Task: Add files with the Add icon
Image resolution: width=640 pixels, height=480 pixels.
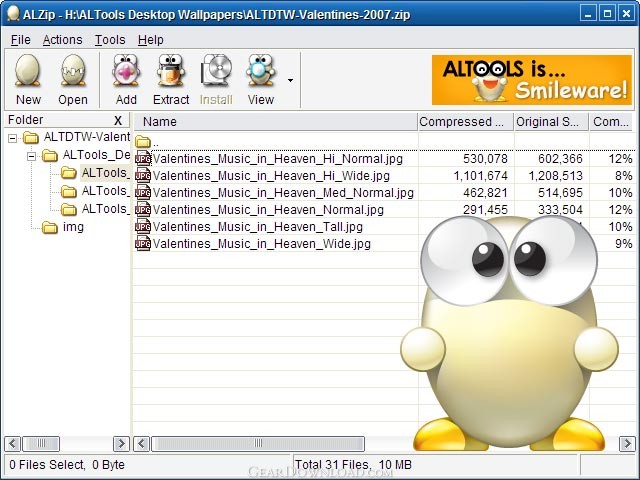Action: tap(126, 70)
